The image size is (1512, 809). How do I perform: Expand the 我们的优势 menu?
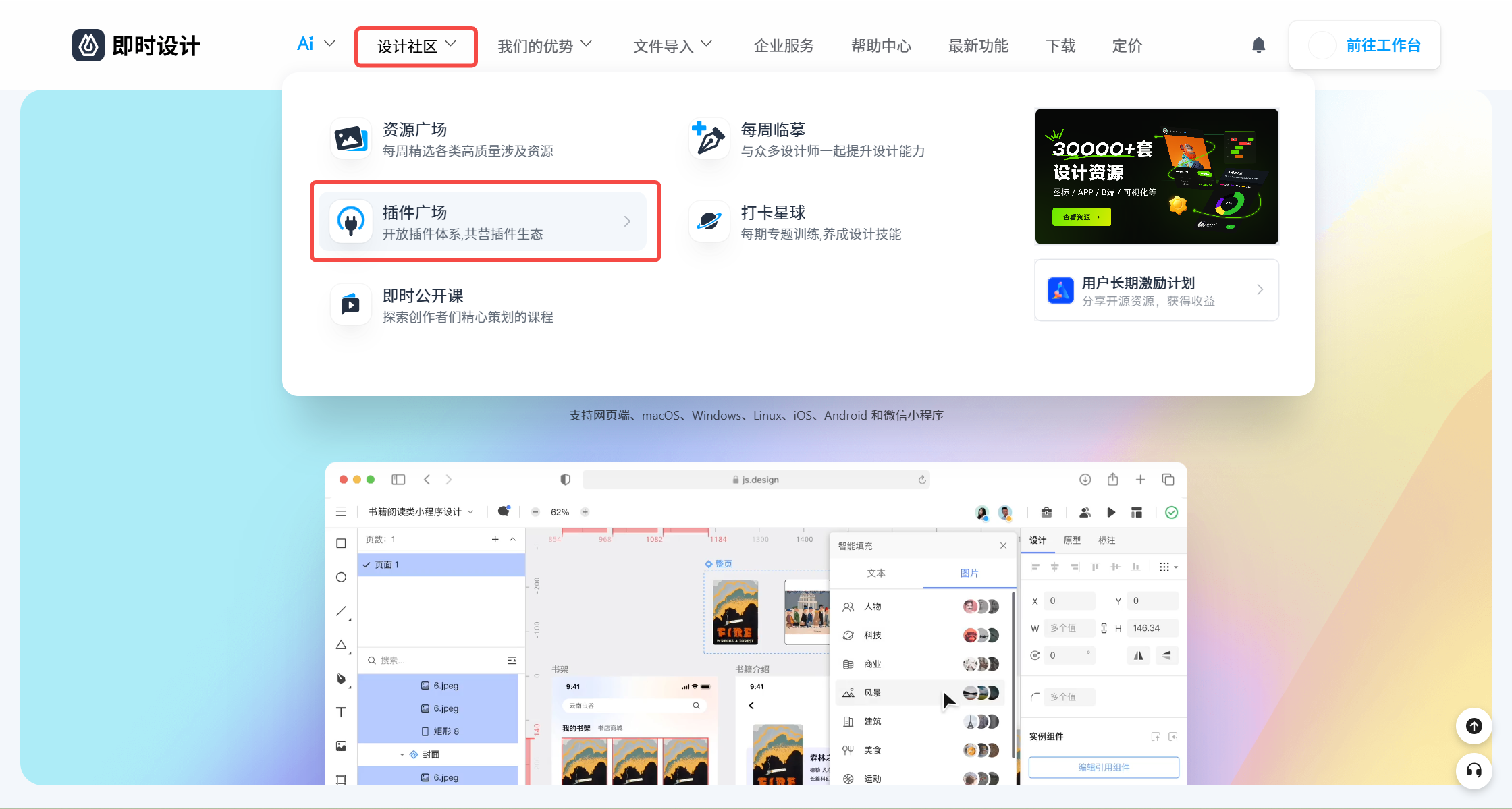pos(545,46)
